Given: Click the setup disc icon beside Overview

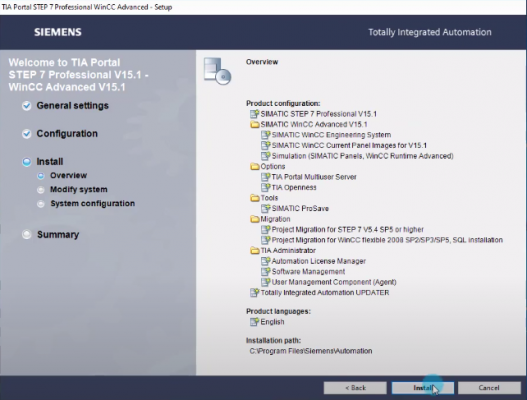Looking at the screenshot, I should point(217,71).
